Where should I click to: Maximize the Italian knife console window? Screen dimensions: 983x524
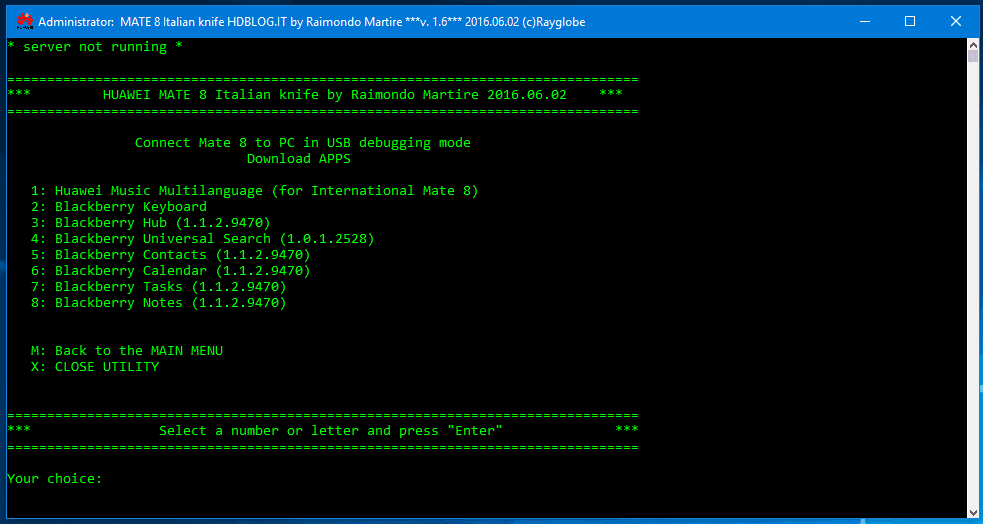pyautogui.click(x=910, y=21)
